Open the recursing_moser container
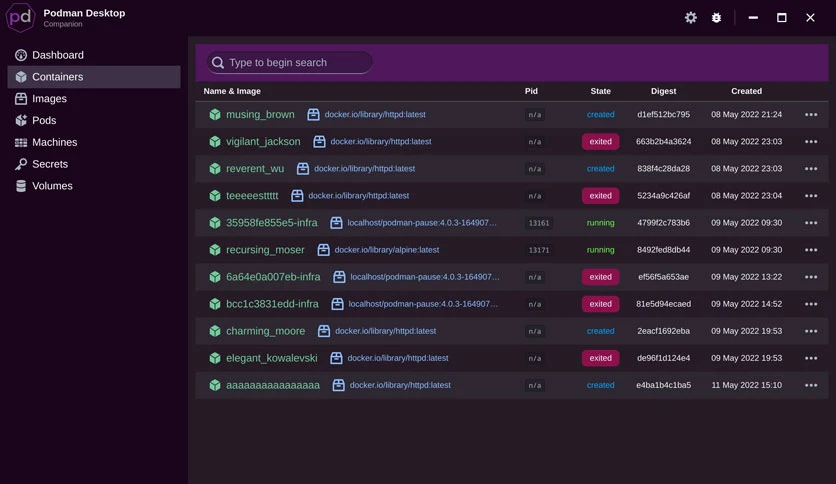 click(x=265, y=250)
